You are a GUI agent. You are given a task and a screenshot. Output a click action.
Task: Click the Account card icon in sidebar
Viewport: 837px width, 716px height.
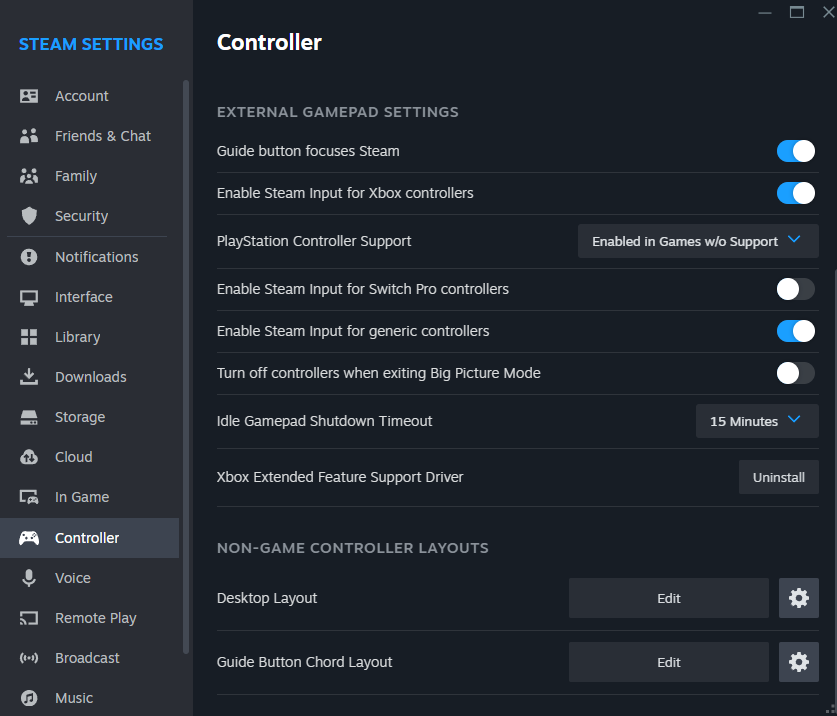tap(29, 96)
